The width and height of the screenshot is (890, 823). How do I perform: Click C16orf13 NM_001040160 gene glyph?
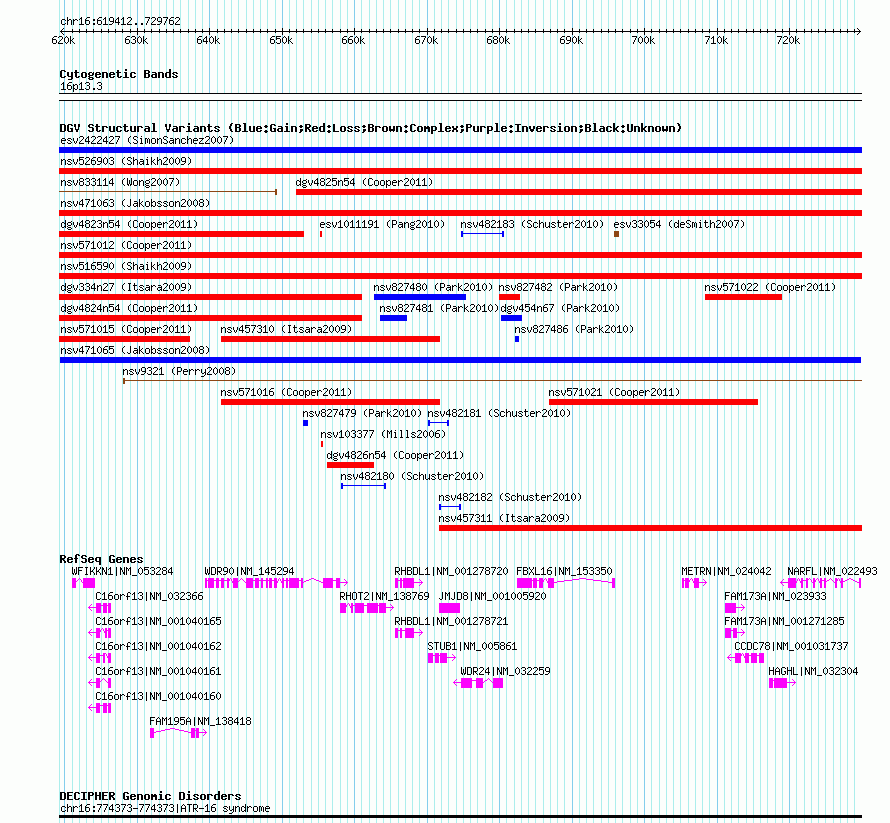100,708
